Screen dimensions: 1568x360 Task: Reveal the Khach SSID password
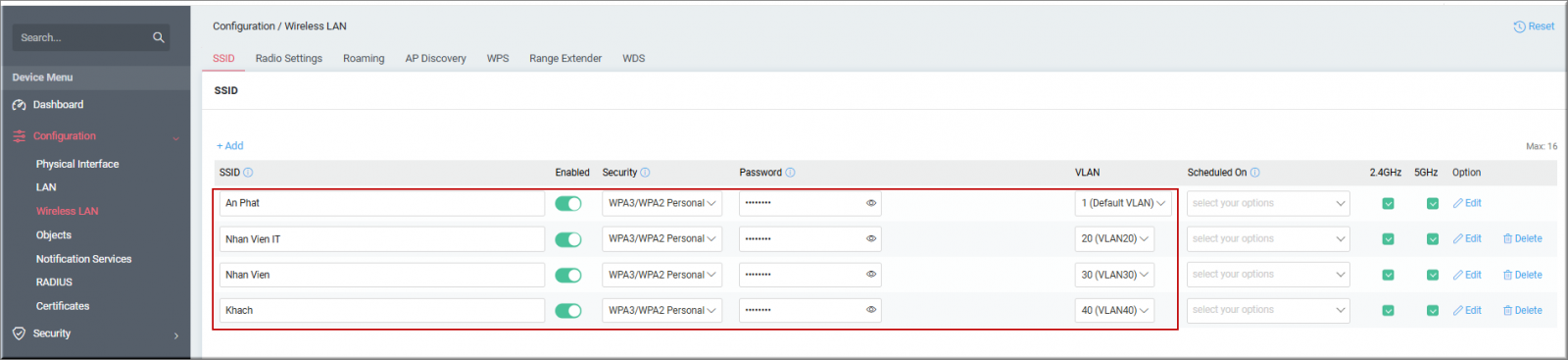[x=870, y=310]
